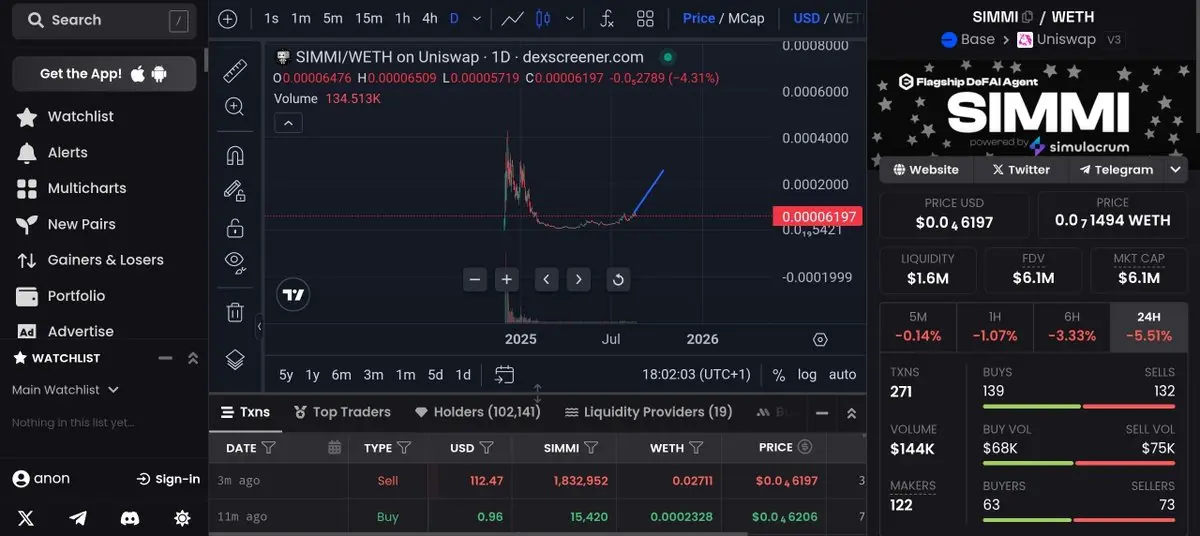Collapse the indicator legend chevron
Screen dimensions: 1200x536
click(288, 123)
